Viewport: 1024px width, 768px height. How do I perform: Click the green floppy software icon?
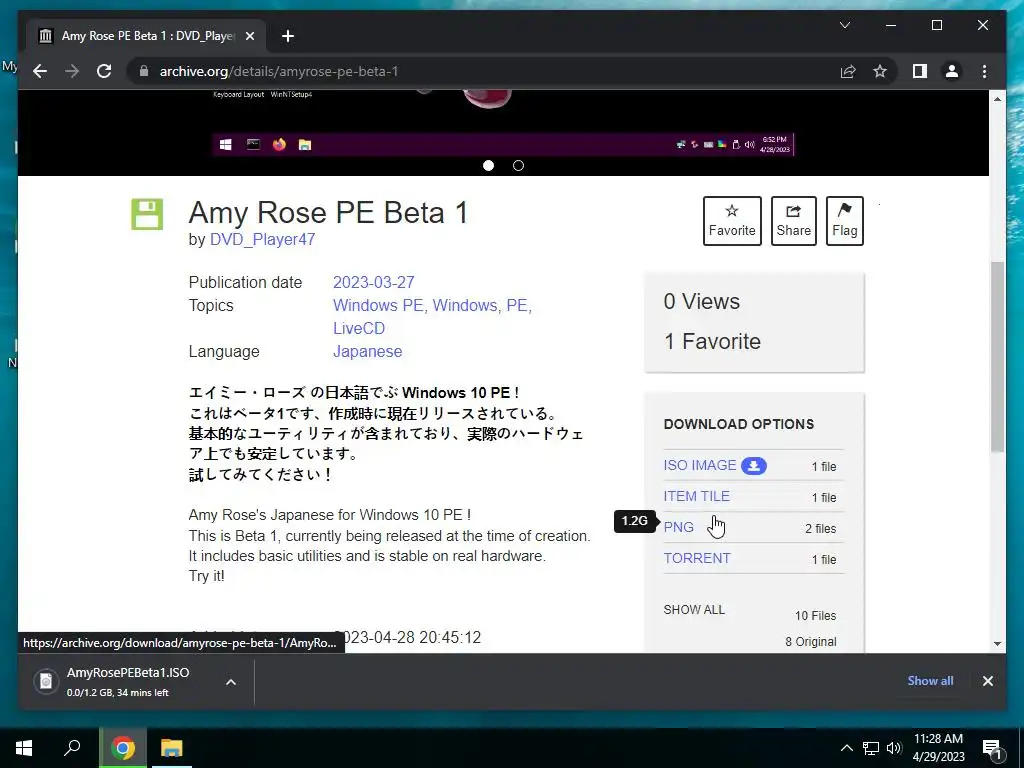point(147,214)
